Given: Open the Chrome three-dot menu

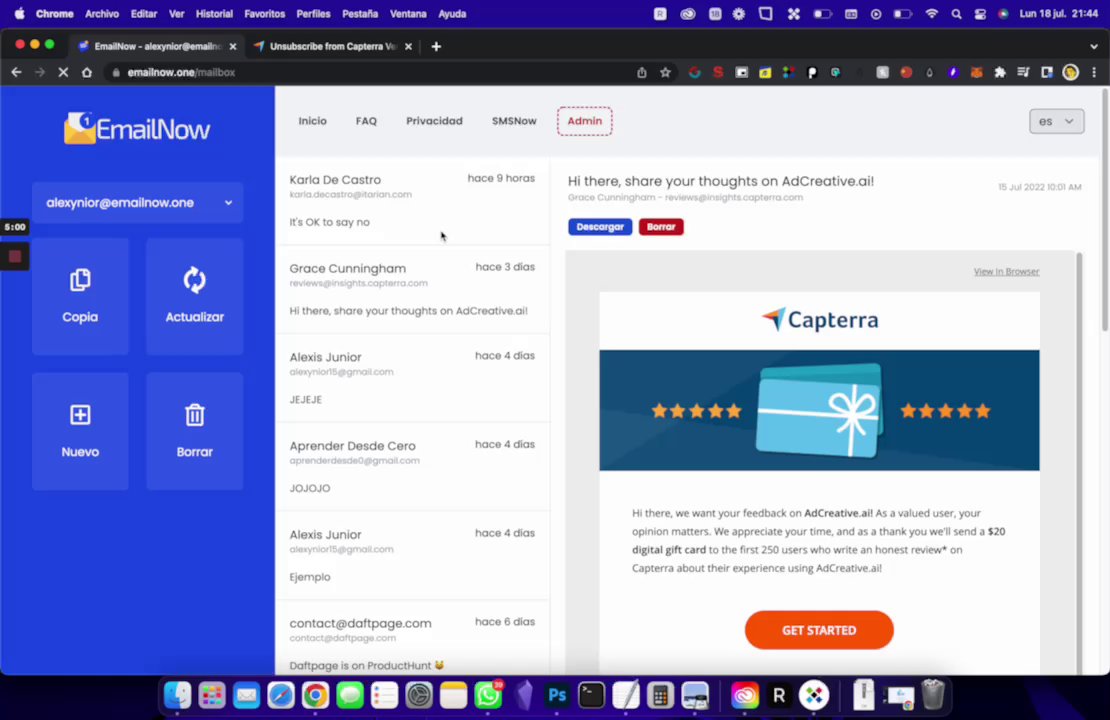Looking at the screenshot, I should pyautogui.click(x=1094, y=72).
